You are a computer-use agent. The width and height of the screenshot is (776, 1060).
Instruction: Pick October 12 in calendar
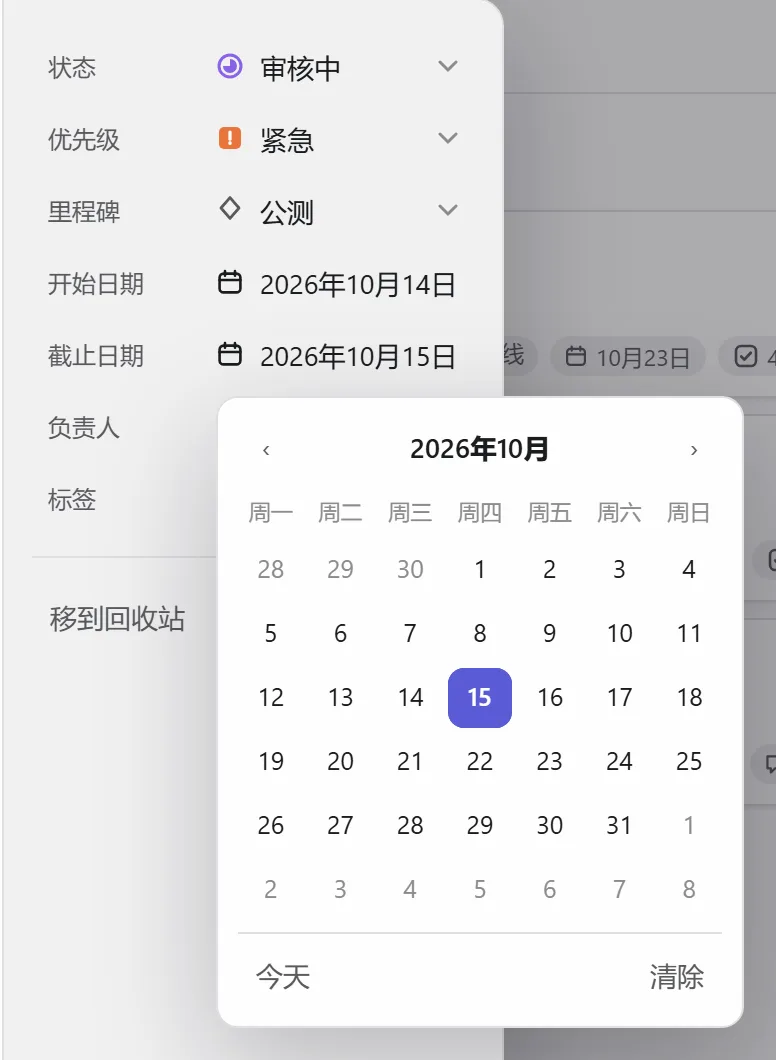(271, 698)
